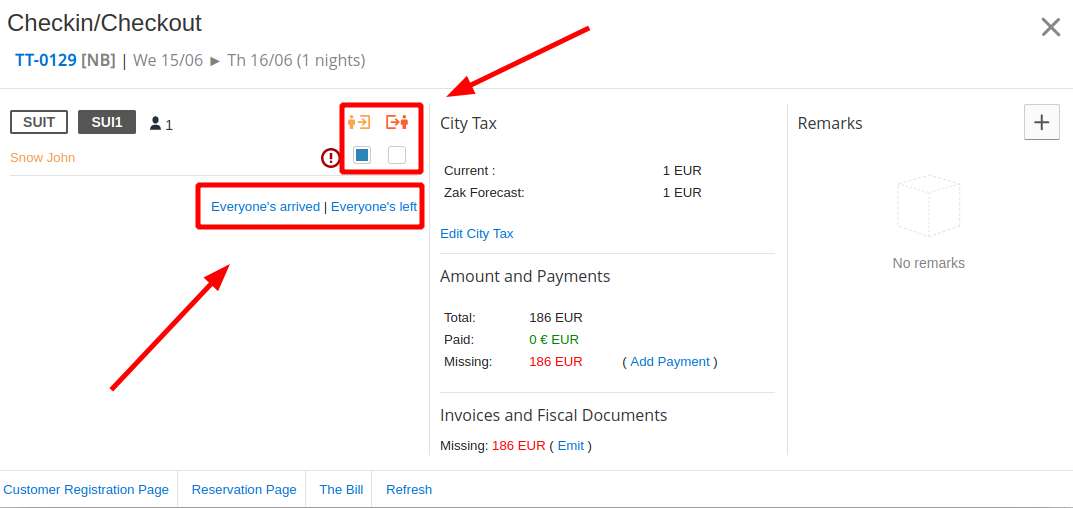
Task: Select the SUI1 room tag
Action: click(x=107, y=122)
